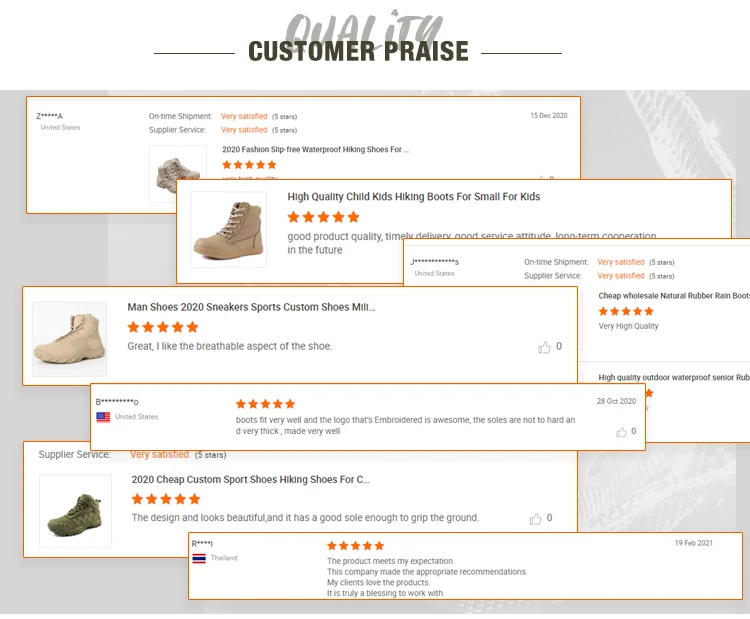Click the Thailand flag icon

[x=199, y=558]
